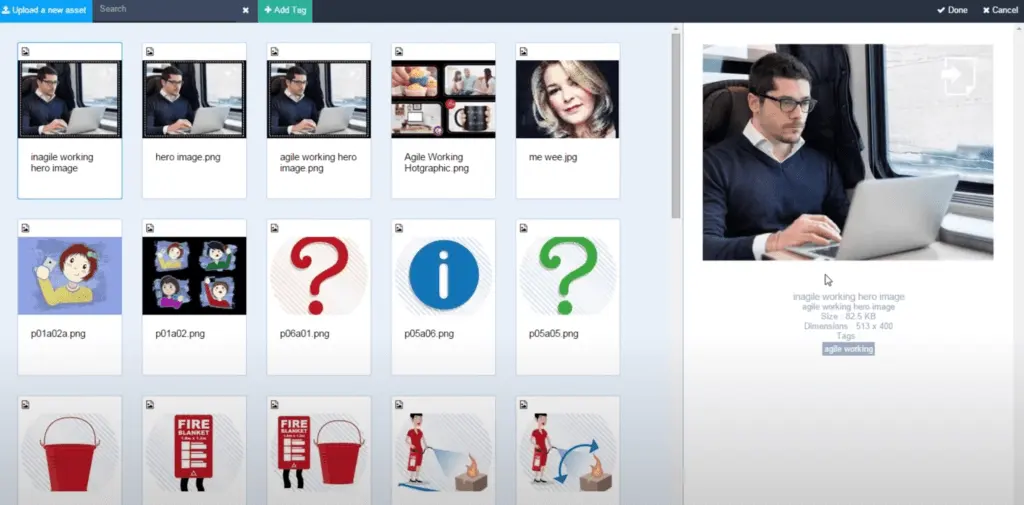Click image-type icon on p06a01.png card
The width and height of the screenshot is (1024, 505).
[274, 228]
